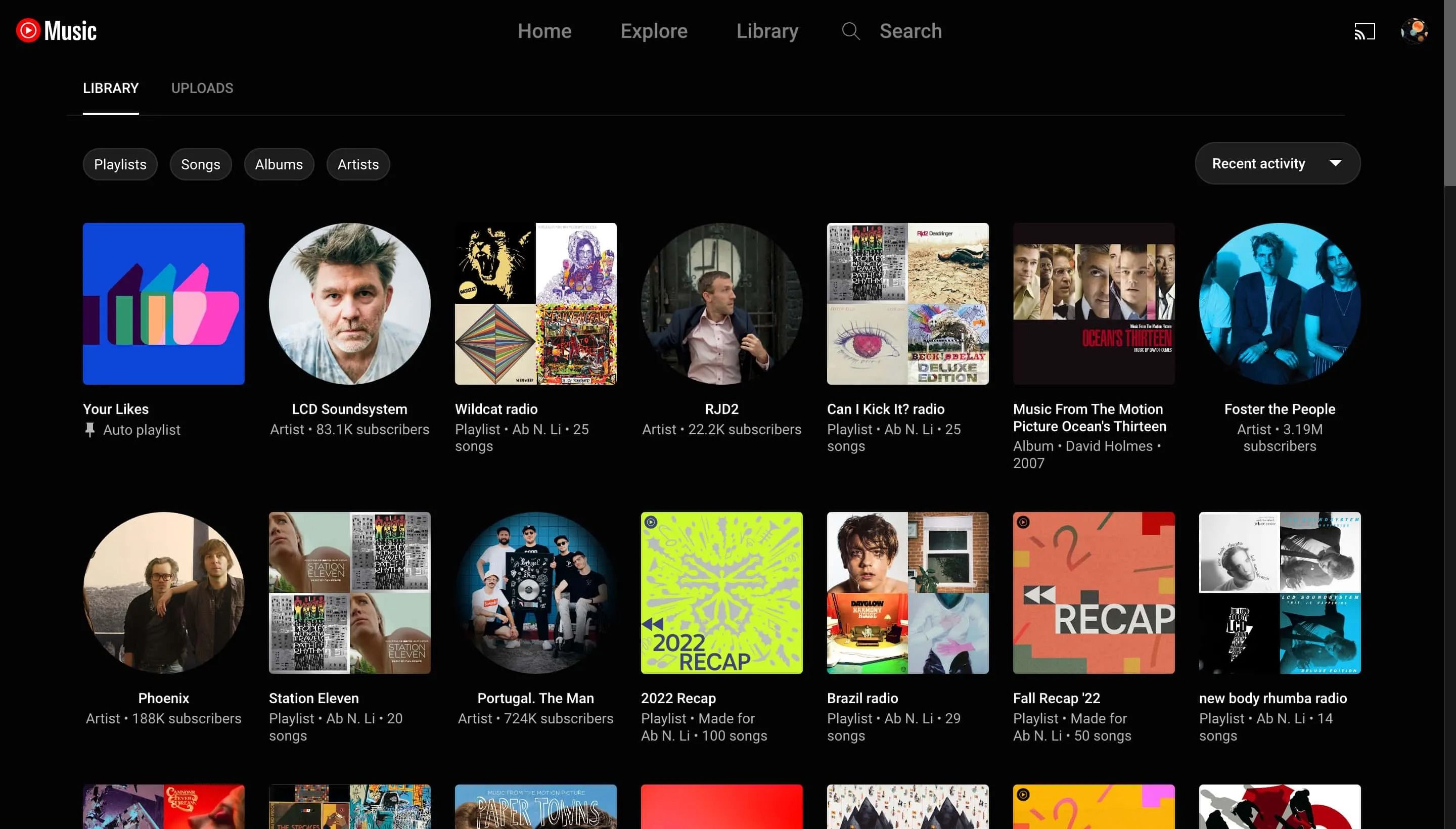1456x829 pixels.
Task: Open the Library navigation menu item
Action: click(x=767, y=30)
